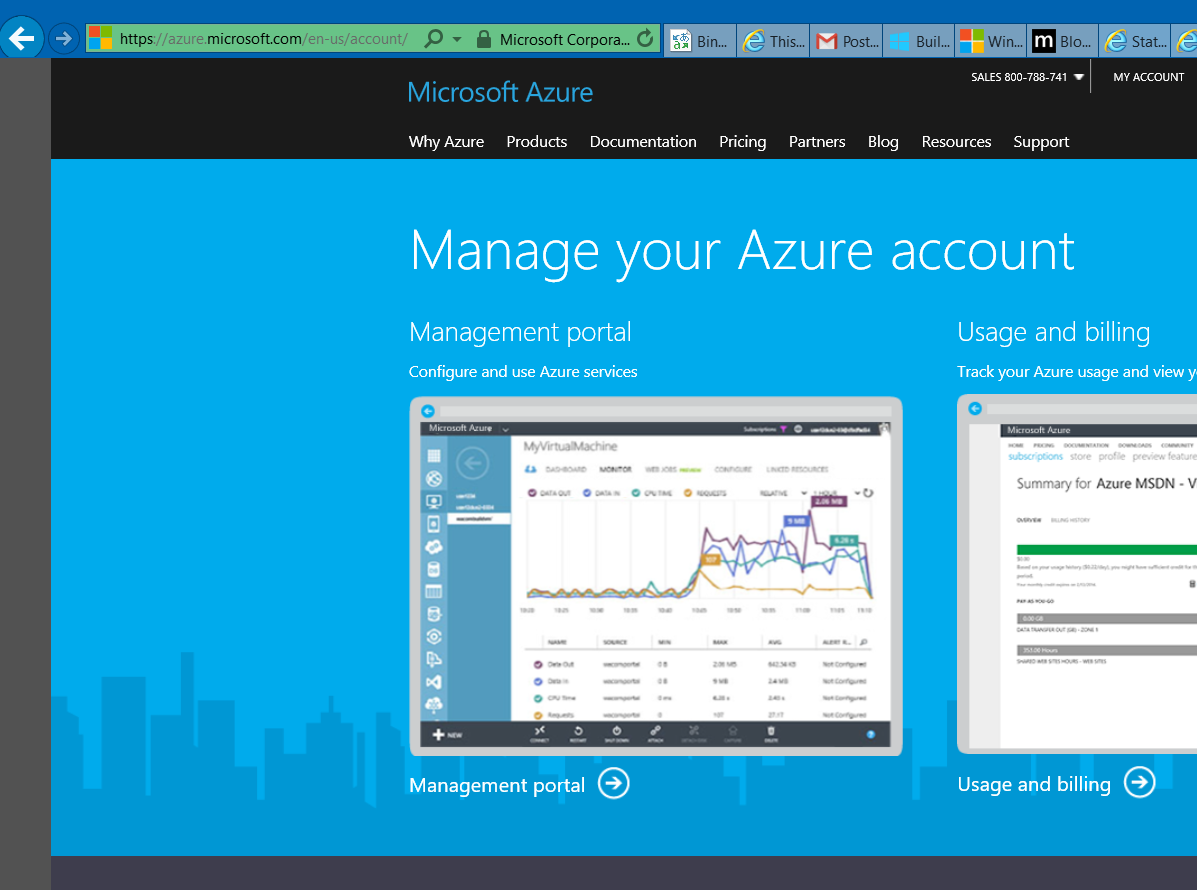Click the Management portal screenshot thumbnail
The image size is (1197, 890).
(x=656, y=575)
